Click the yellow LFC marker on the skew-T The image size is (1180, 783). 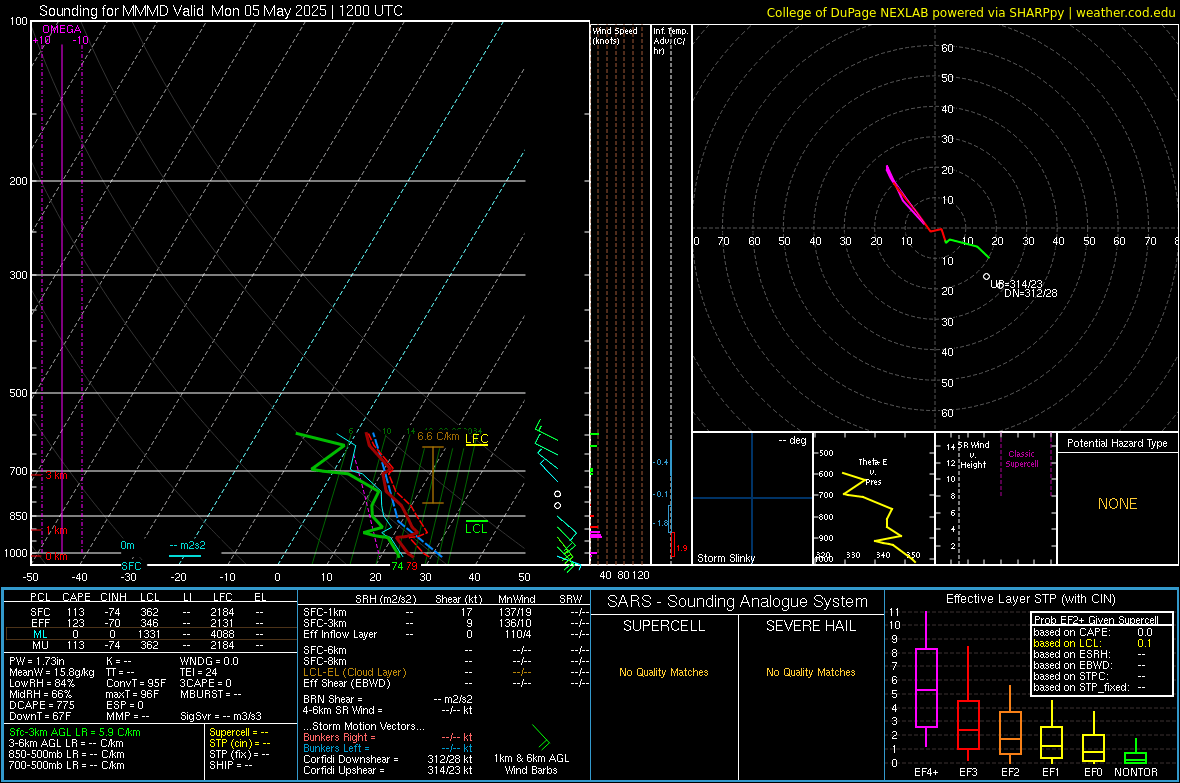tap(476, 440)
